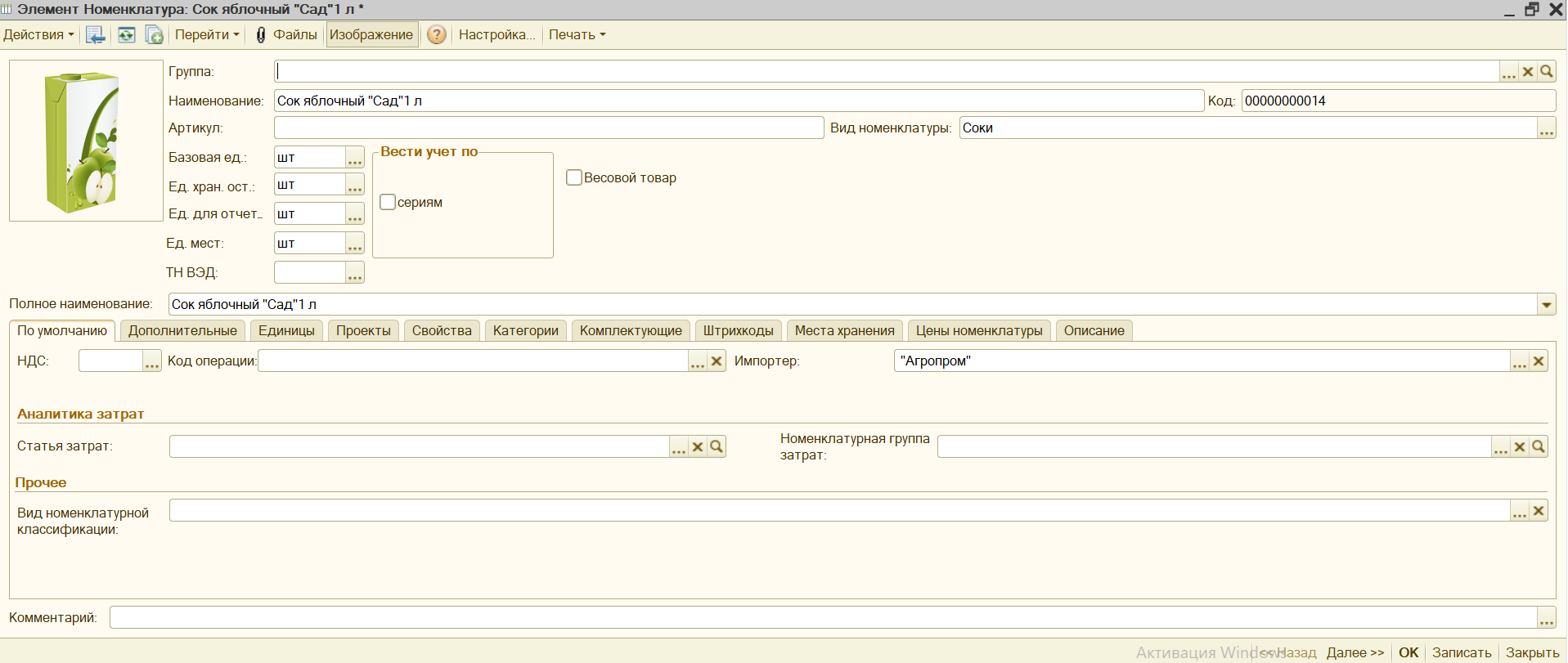Viewport: 1568px width, 663px height.
Task: Click the magnifier icon in Группа field
Action: 1546,72
